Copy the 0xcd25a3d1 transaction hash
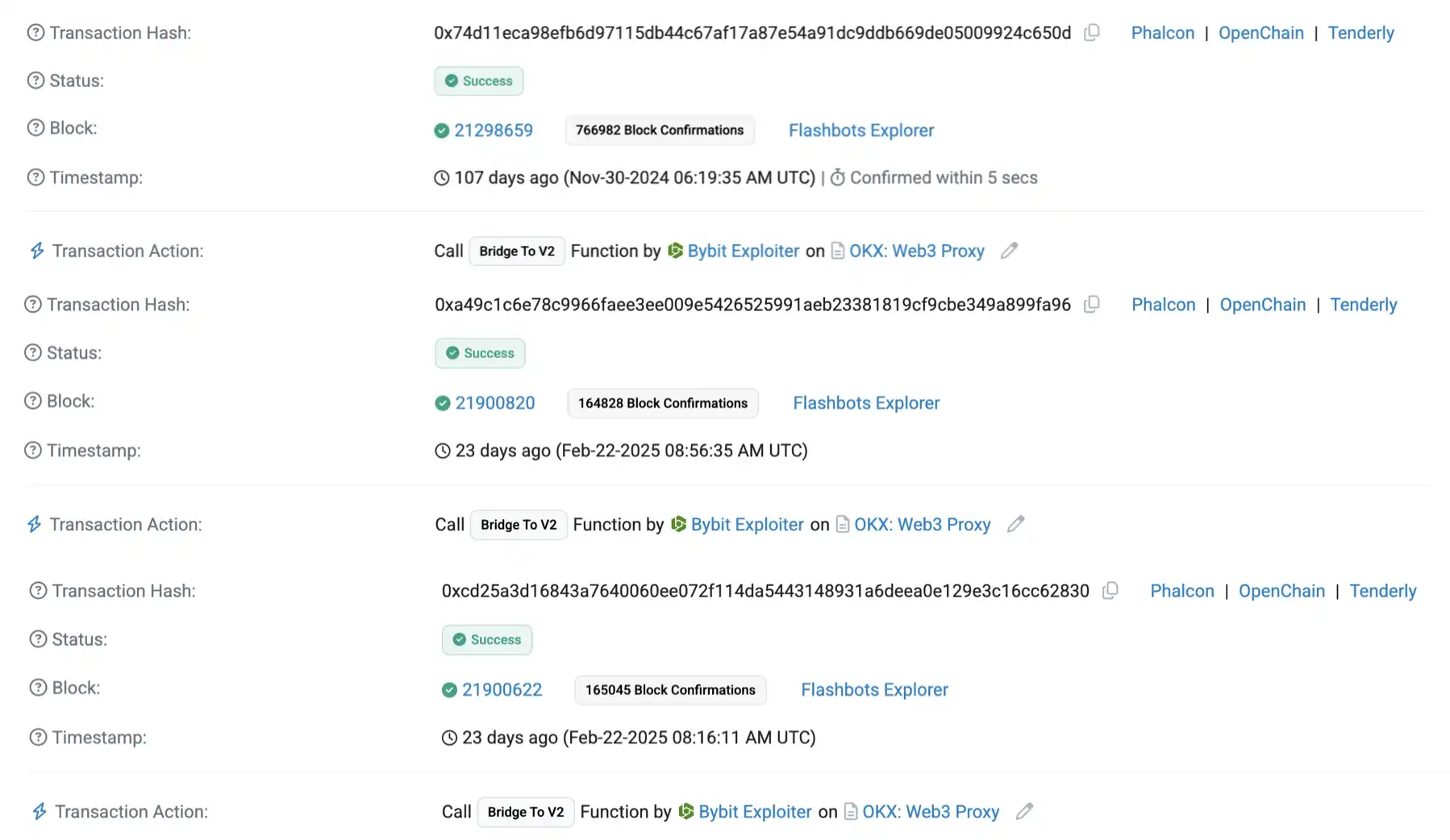Screen dimensions: 1450x840 [x=1110, y=591]
